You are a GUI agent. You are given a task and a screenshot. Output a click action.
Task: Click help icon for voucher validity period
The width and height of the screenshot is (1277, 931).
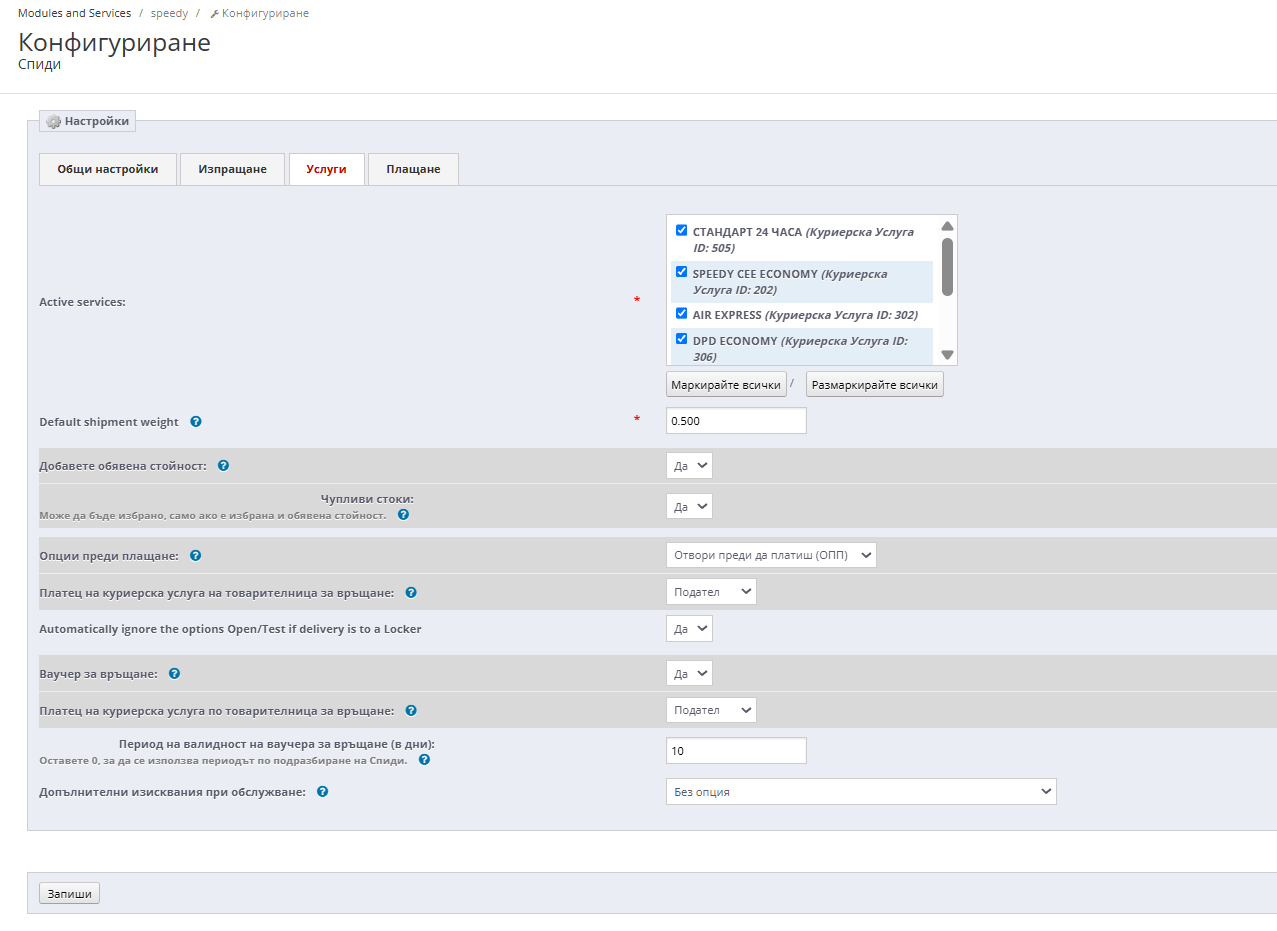tap(425, 760)
